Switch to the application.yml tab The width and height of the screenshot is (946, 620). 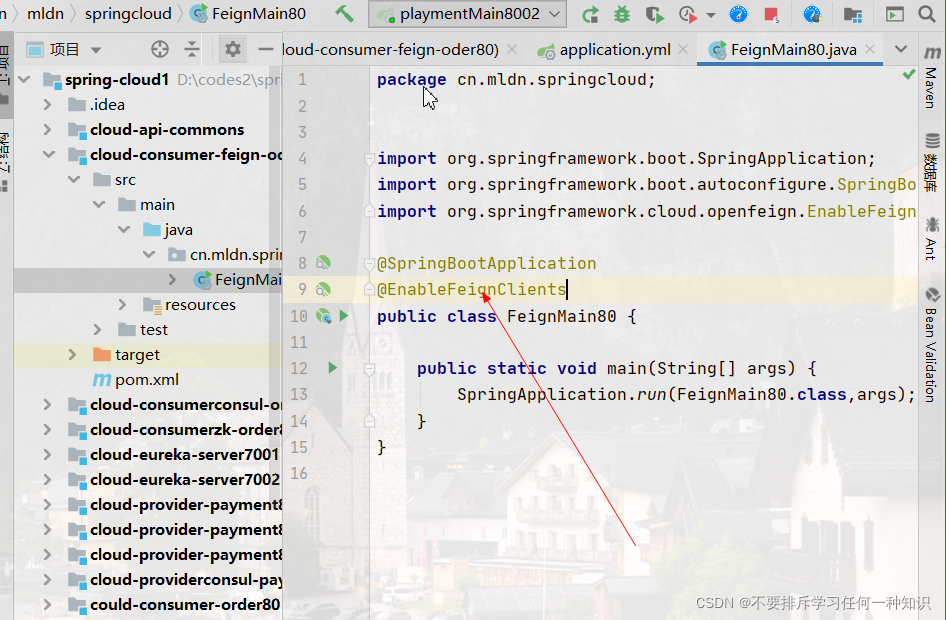(615, 50)
